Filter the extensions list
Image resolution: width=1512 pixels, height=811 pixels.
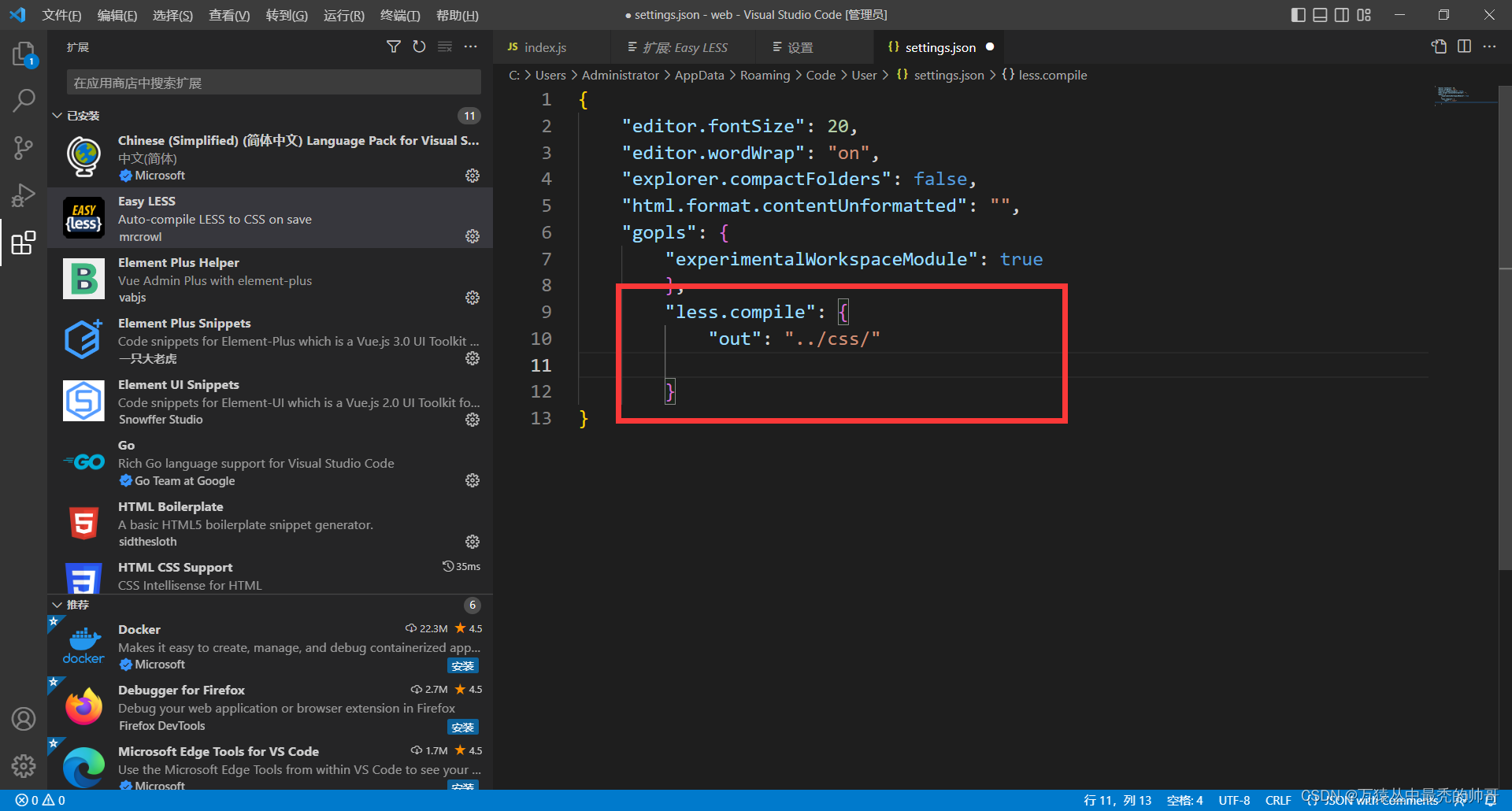[394, 46]
